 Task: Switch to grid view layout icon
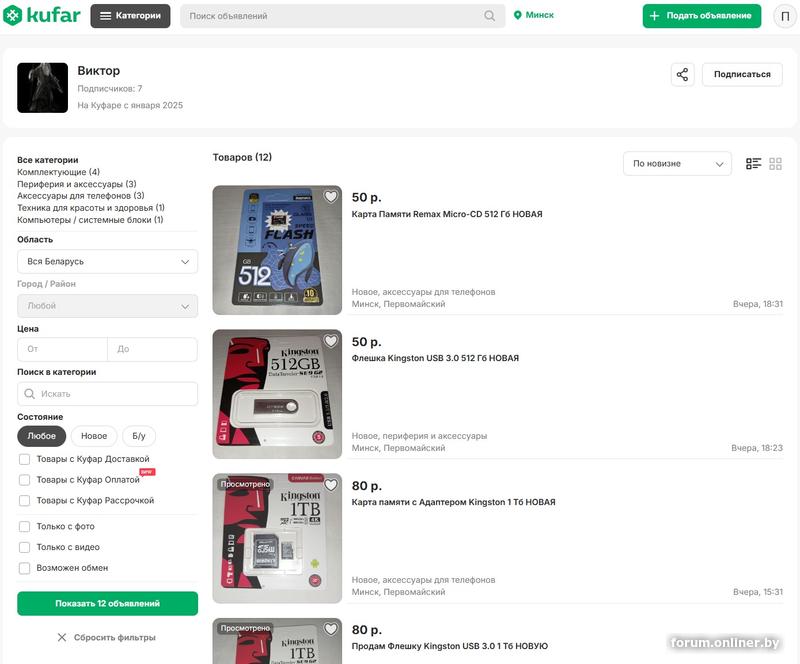[x=776, y=164]
